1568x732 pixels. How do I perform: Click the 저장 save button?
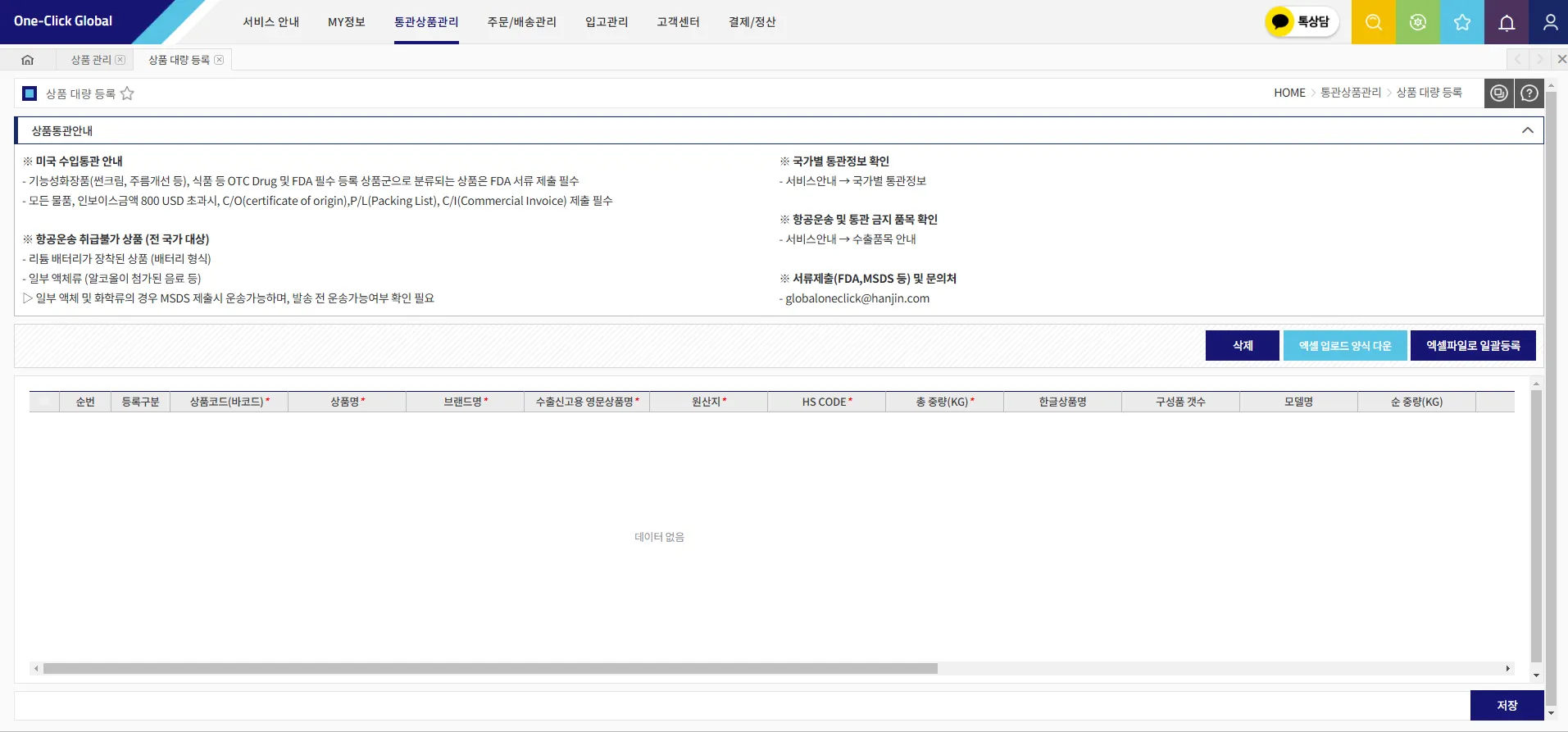[x=1507, y=706]
